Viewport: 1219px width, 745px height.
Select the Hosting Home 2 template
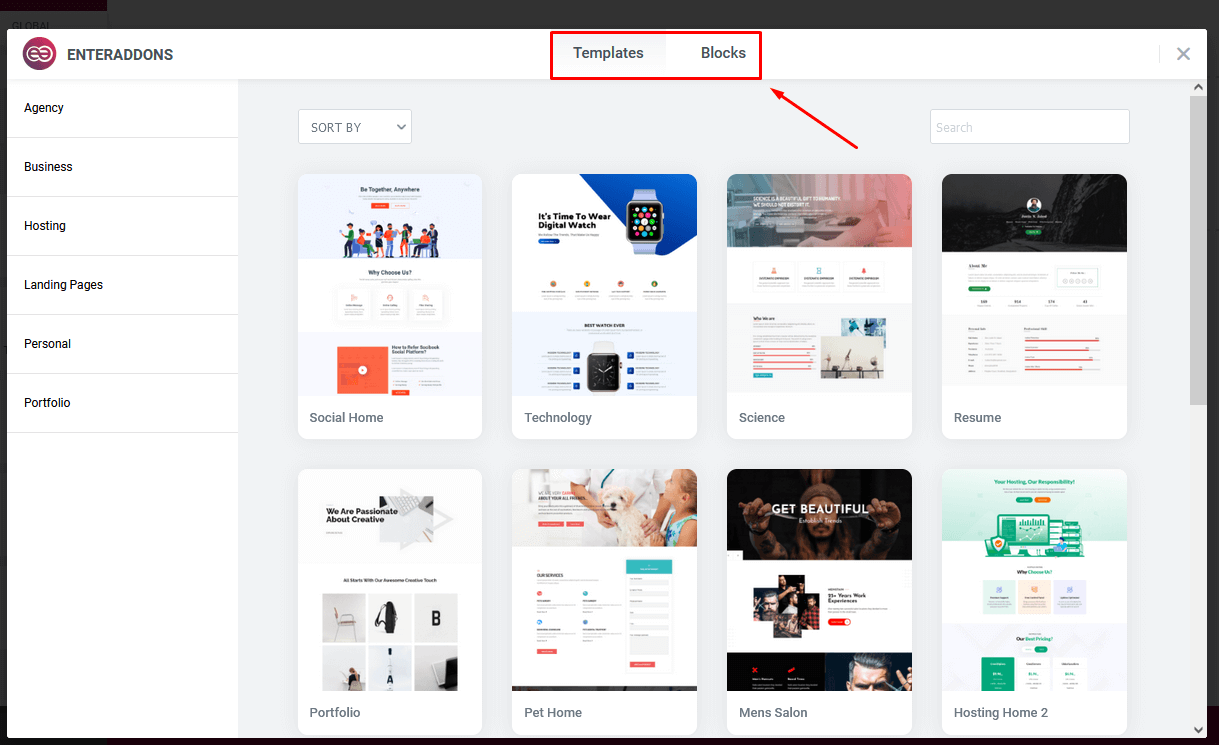coord(1034,580)
